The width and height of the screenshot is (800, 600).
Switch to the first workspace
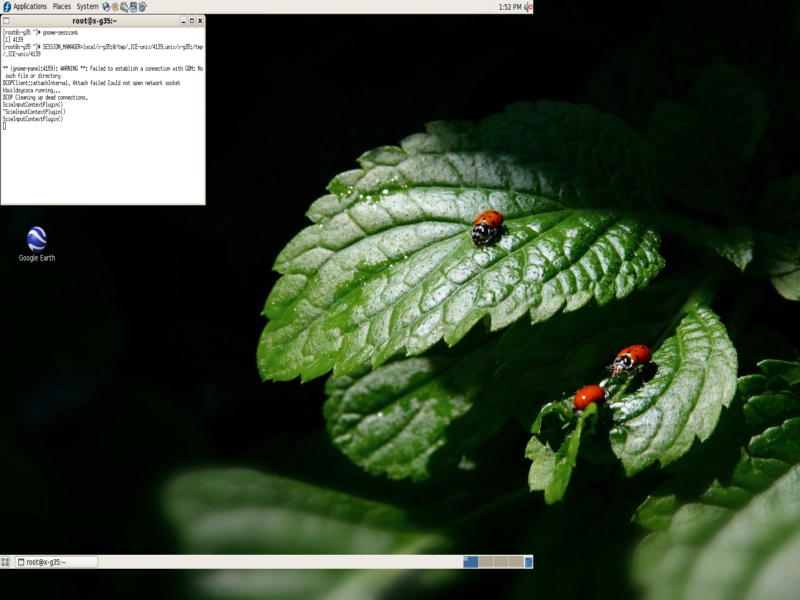pos(470,562)
